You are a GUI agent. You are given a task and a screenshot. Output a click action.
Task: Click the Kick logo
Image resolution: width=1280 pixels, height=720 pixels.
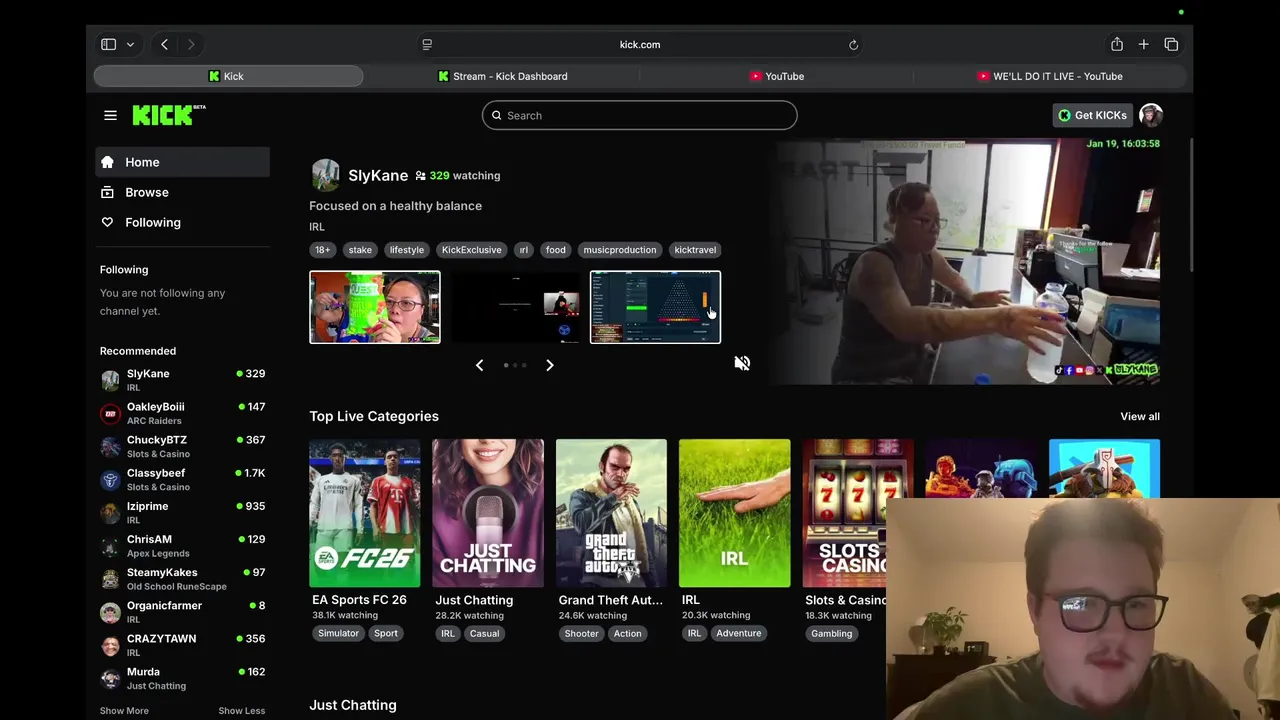click(169, 115)
